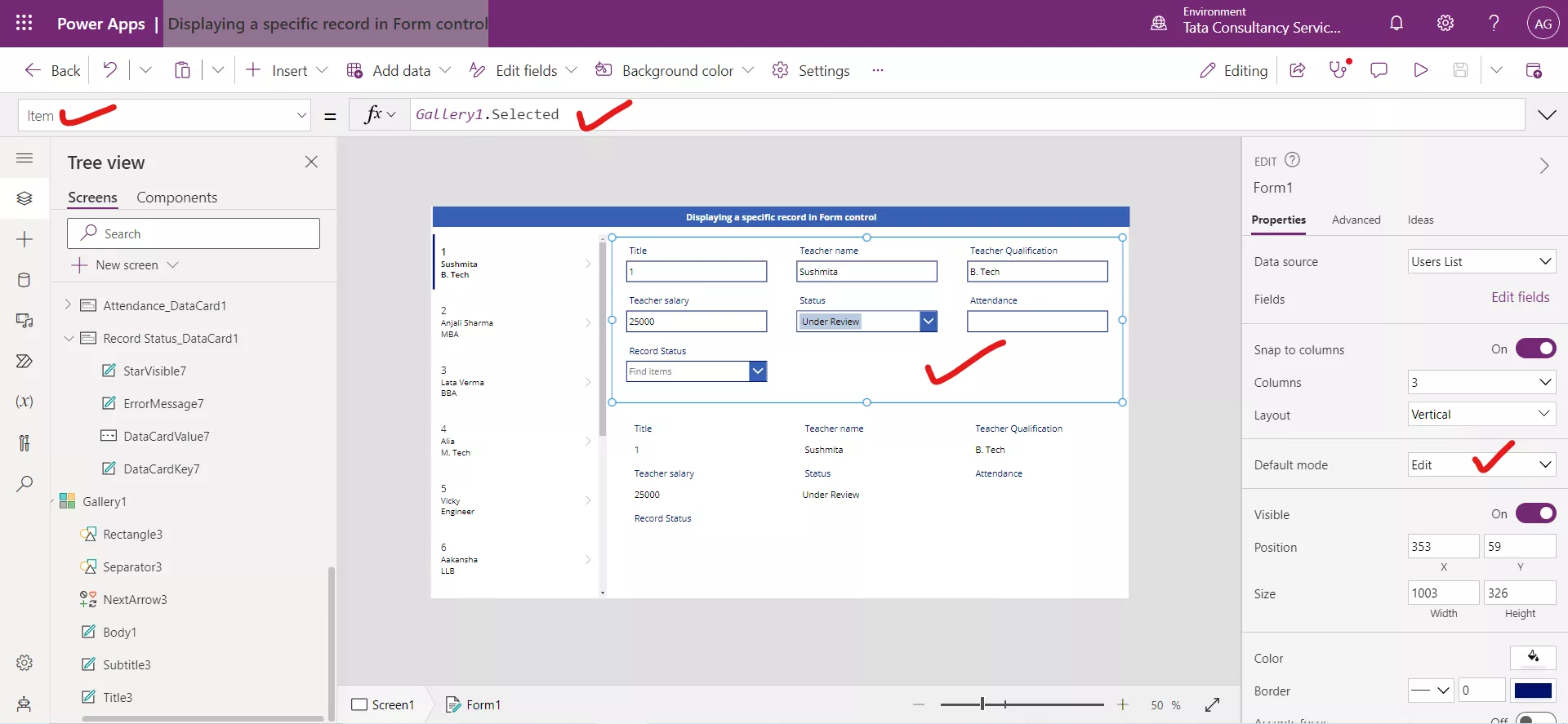Open toolbar Settings button
Screen dimensions: 1568x724
coord(811,70)
